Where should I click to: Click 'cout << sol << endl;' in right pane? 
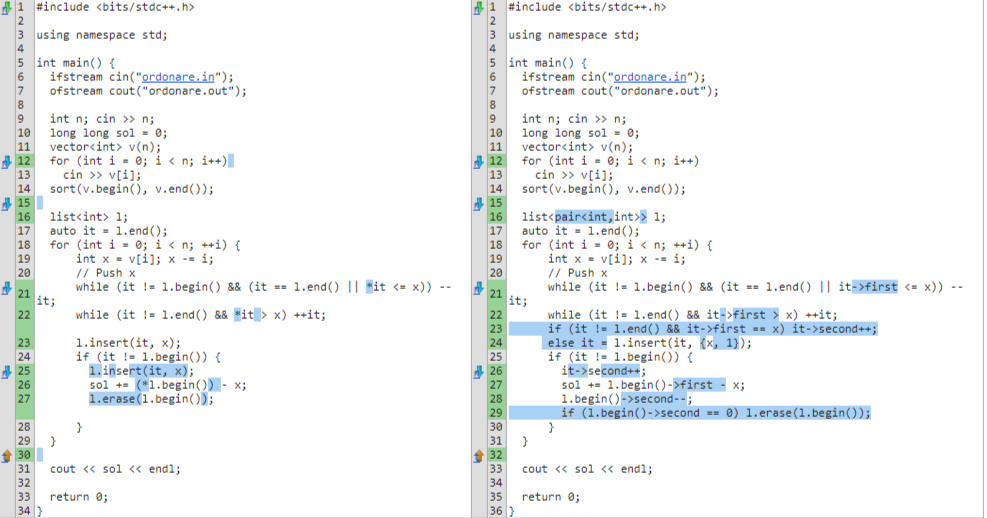tap(587, 469)
